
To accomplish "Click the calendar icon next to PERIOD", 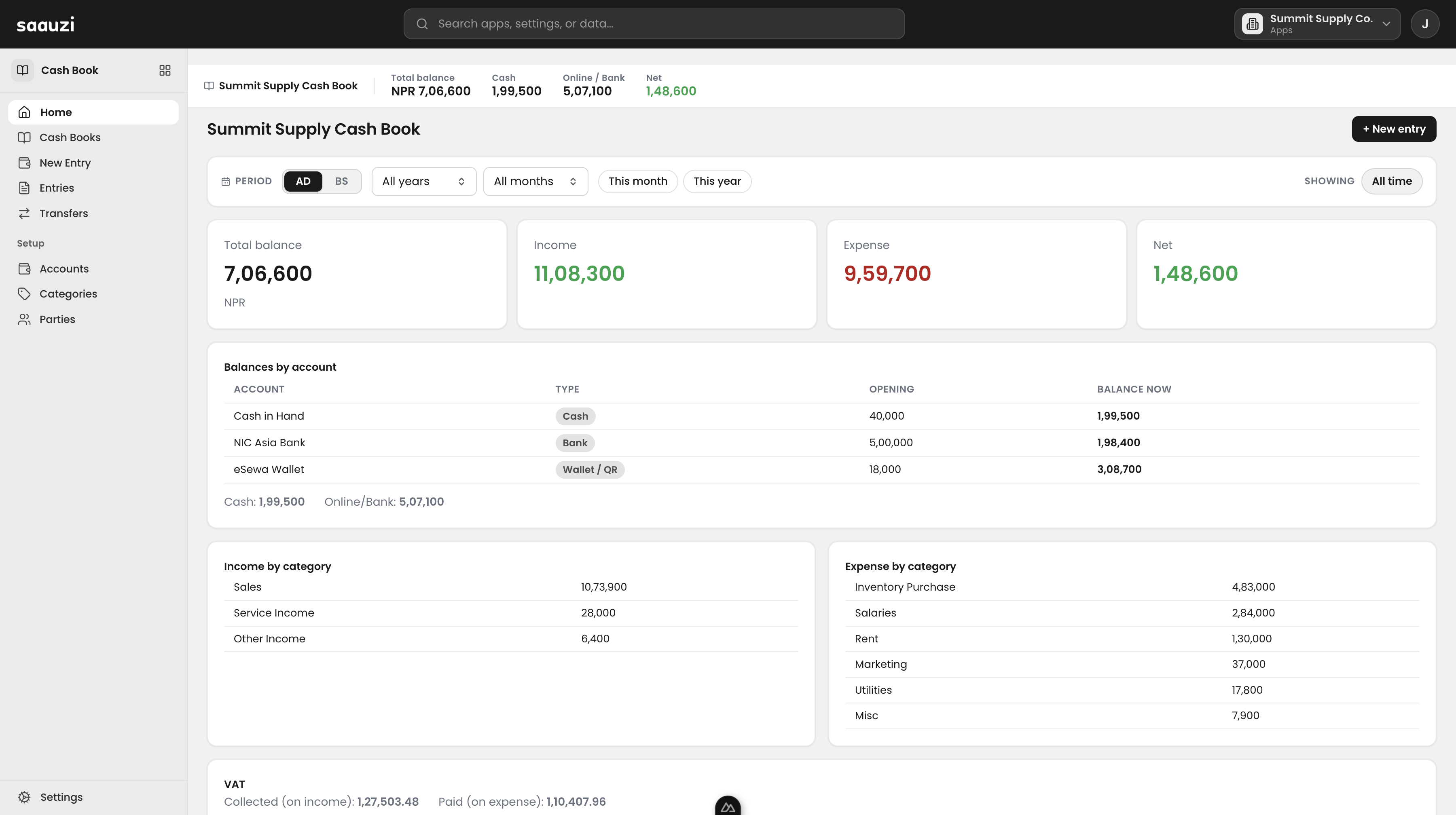I will (x=226, y=181).
